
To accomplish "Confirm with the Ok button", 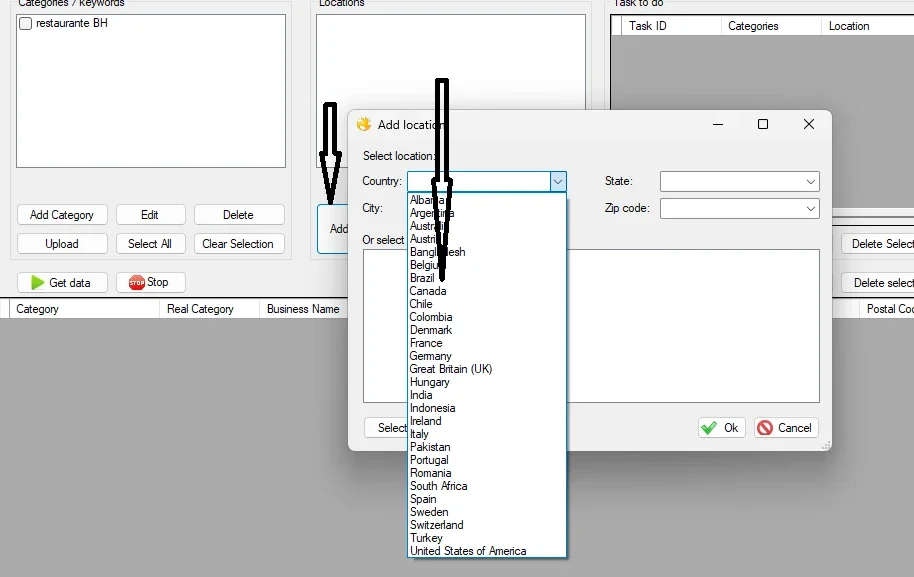I will [x=722, y=428].
